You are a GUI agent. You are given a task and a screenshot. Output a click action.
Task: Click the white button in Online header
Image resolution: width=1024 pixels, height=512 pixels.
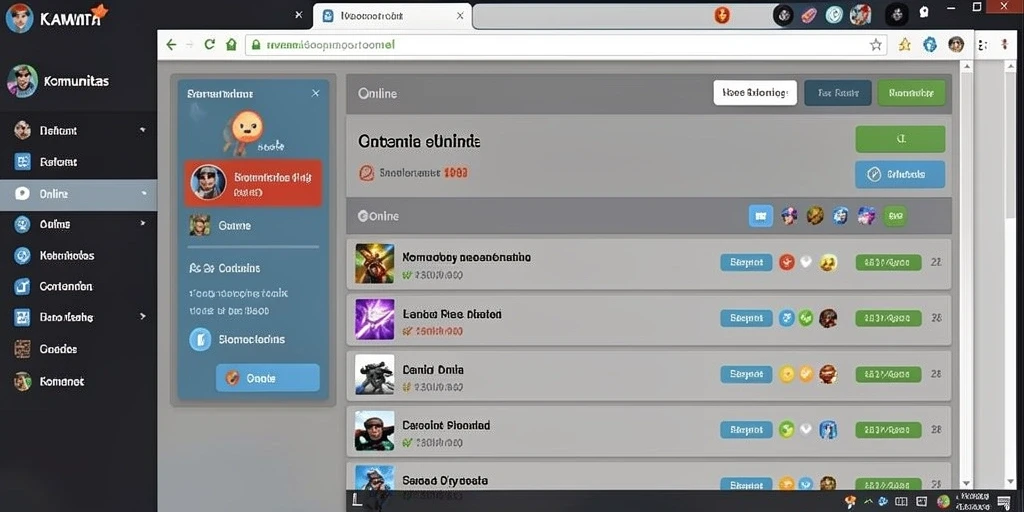[x=755, y=93]
